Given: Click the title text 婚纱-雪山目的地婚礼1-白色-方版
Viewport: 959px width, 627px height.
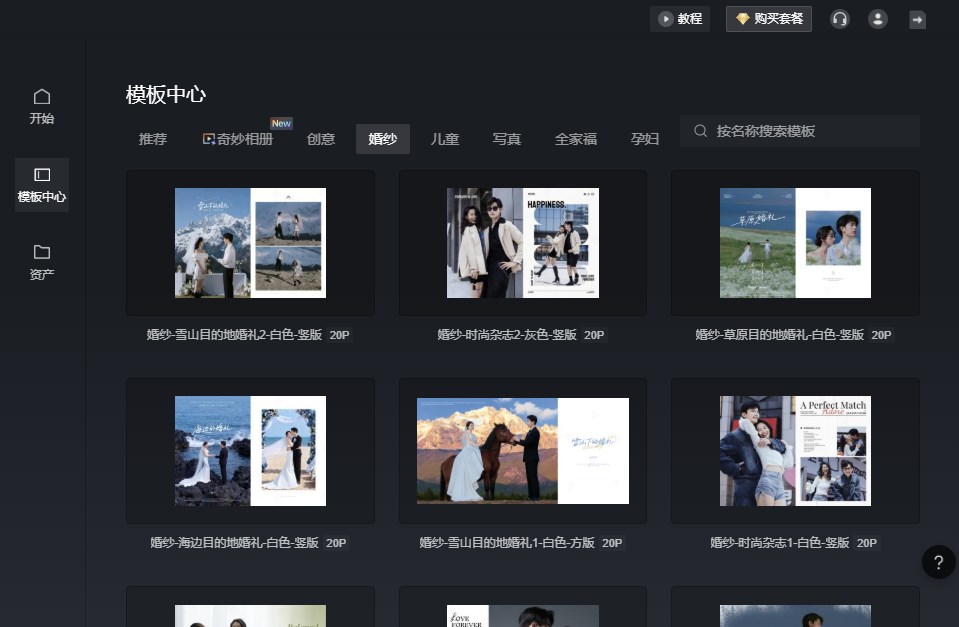Looking at the screenshot, I should pos(507,543).
